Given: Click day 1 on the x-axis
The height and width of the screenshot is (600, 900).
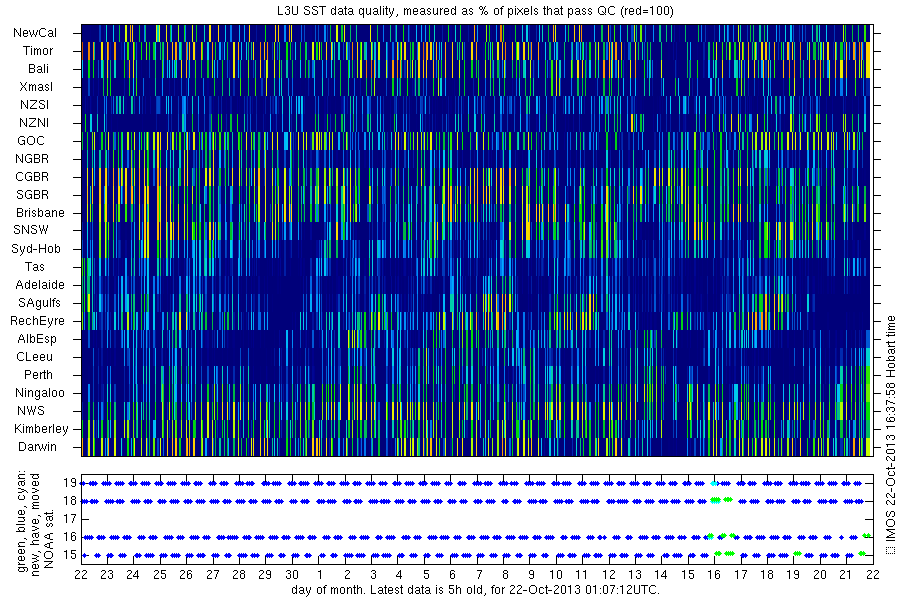Looking at the screenshot, I should point(320,575).
